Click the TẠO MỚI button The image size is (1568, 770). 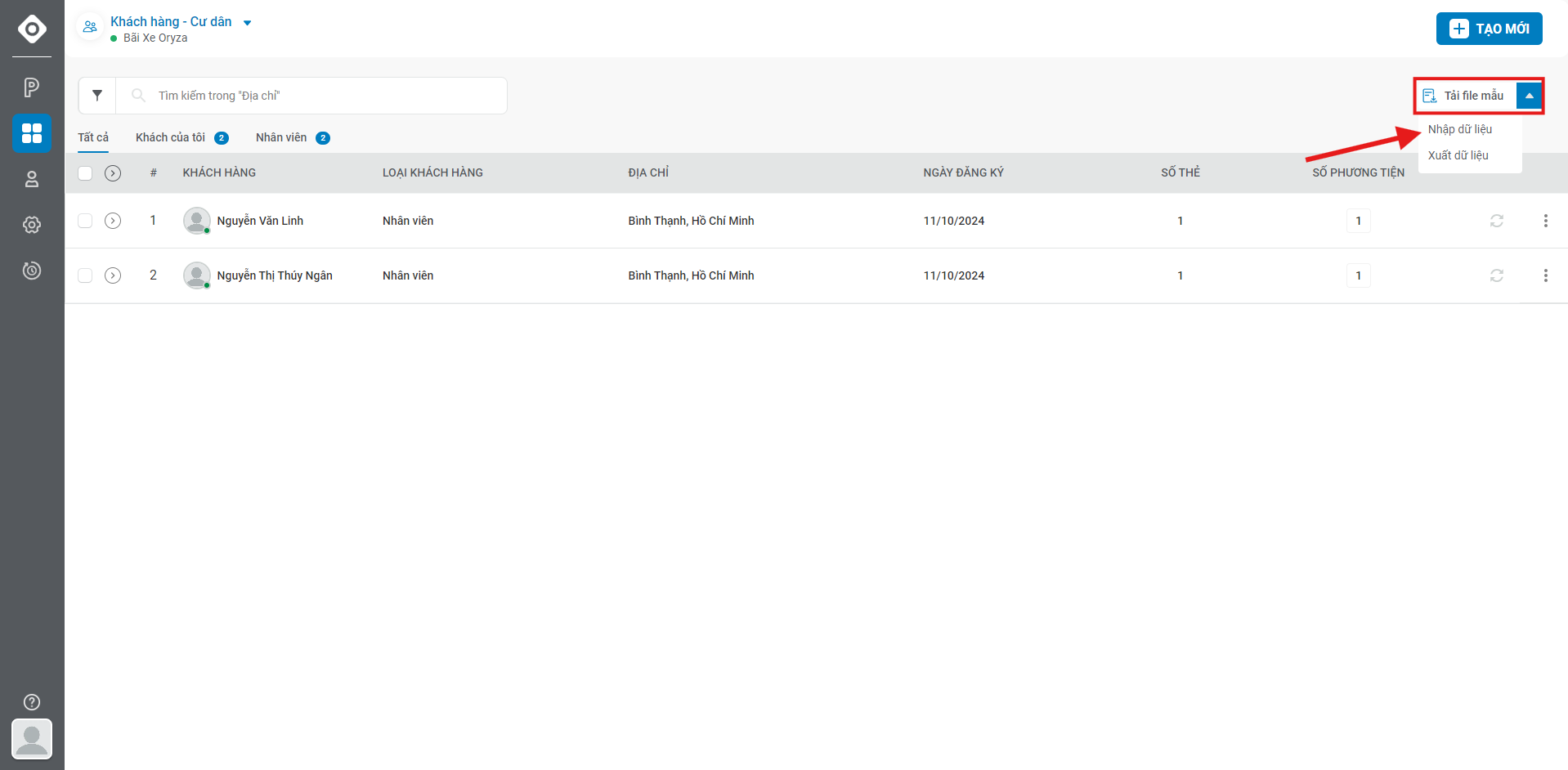(1489, 29)
